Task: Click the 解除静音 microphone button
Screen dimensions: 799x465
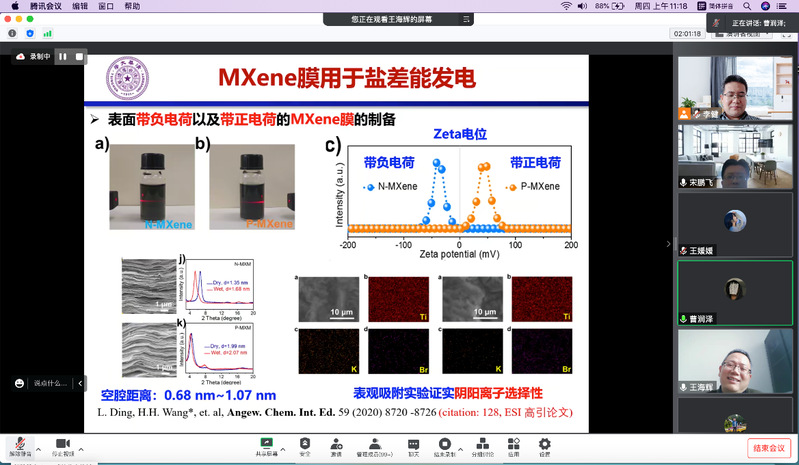Action: click(15, 444)
